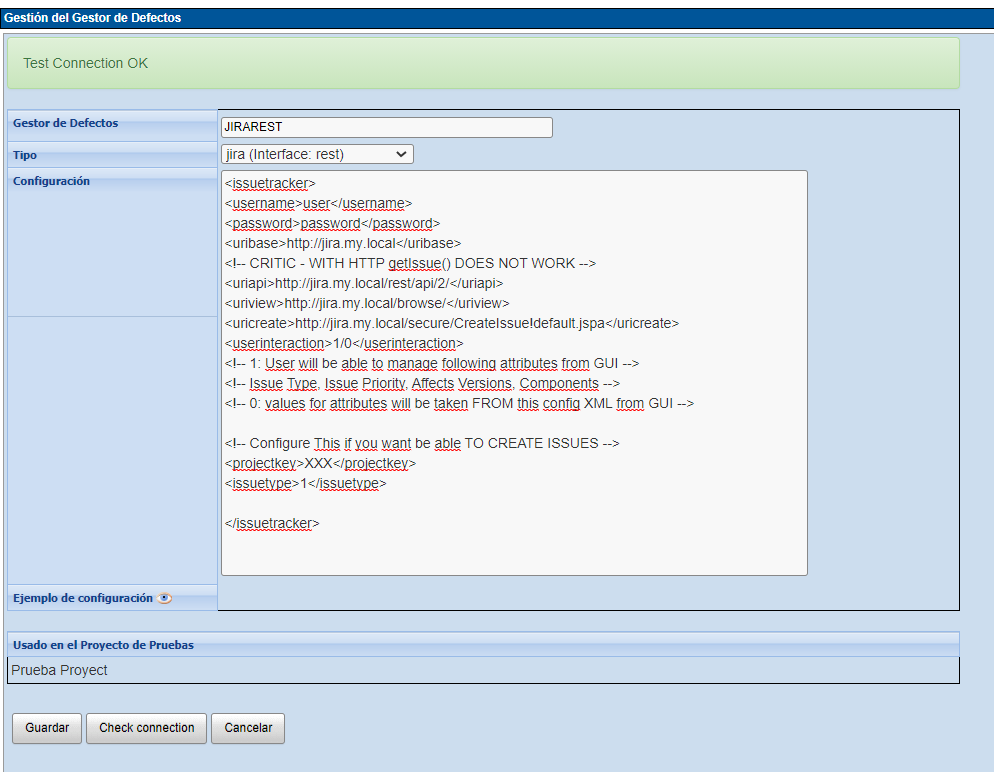This screenshot has height=772, width=994.
Task: Click the Configuración label
Action: [51, 181]
